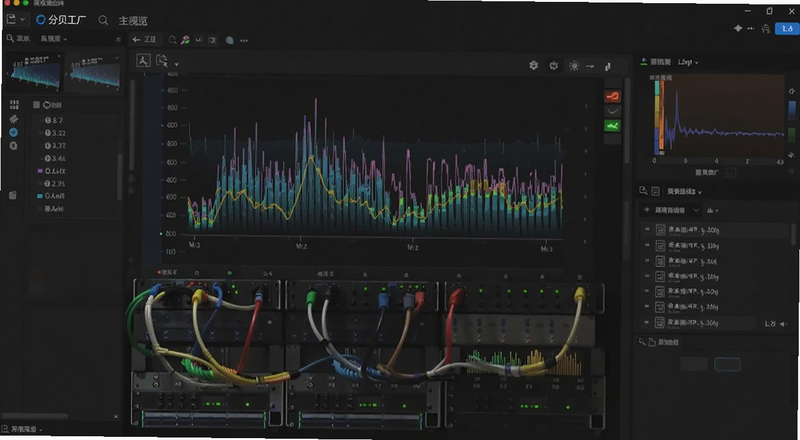Screen dimensions: 800x440
Task: Open search next to 分贝工厂
Action: coord(103,20)
